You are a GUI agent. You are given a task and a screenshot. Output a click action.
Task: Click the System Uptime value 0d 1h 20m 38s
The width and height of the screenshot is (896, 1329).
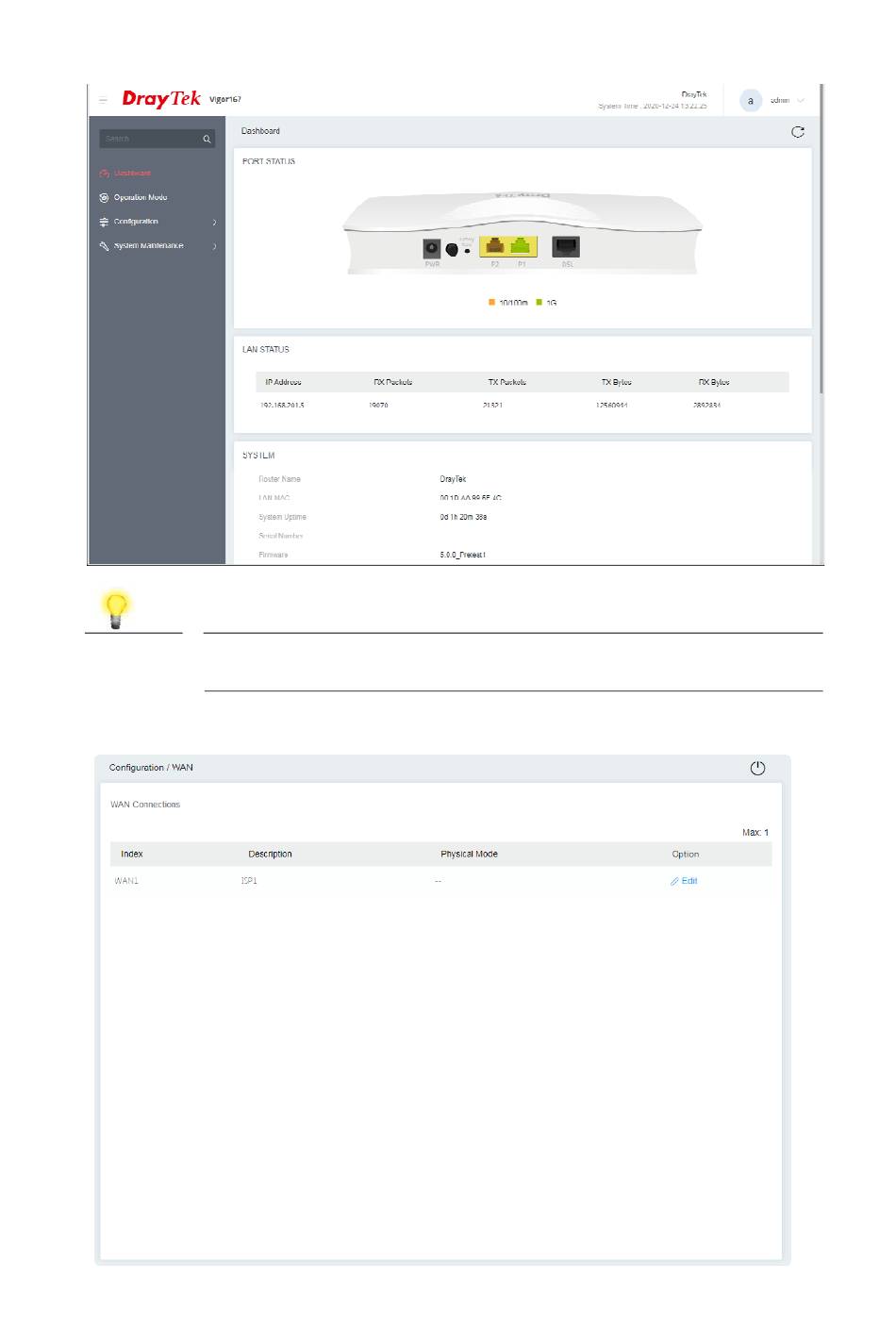coord(463,517)
